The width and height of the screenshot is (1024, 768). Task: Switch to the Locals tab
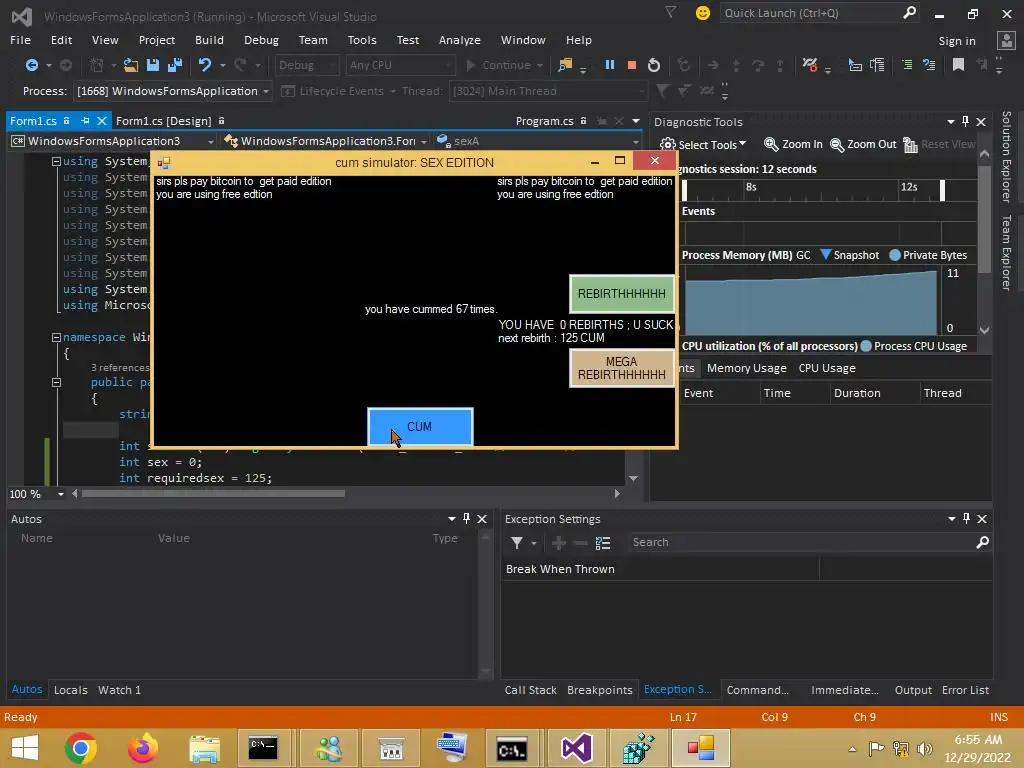click(x=71, y=690)
